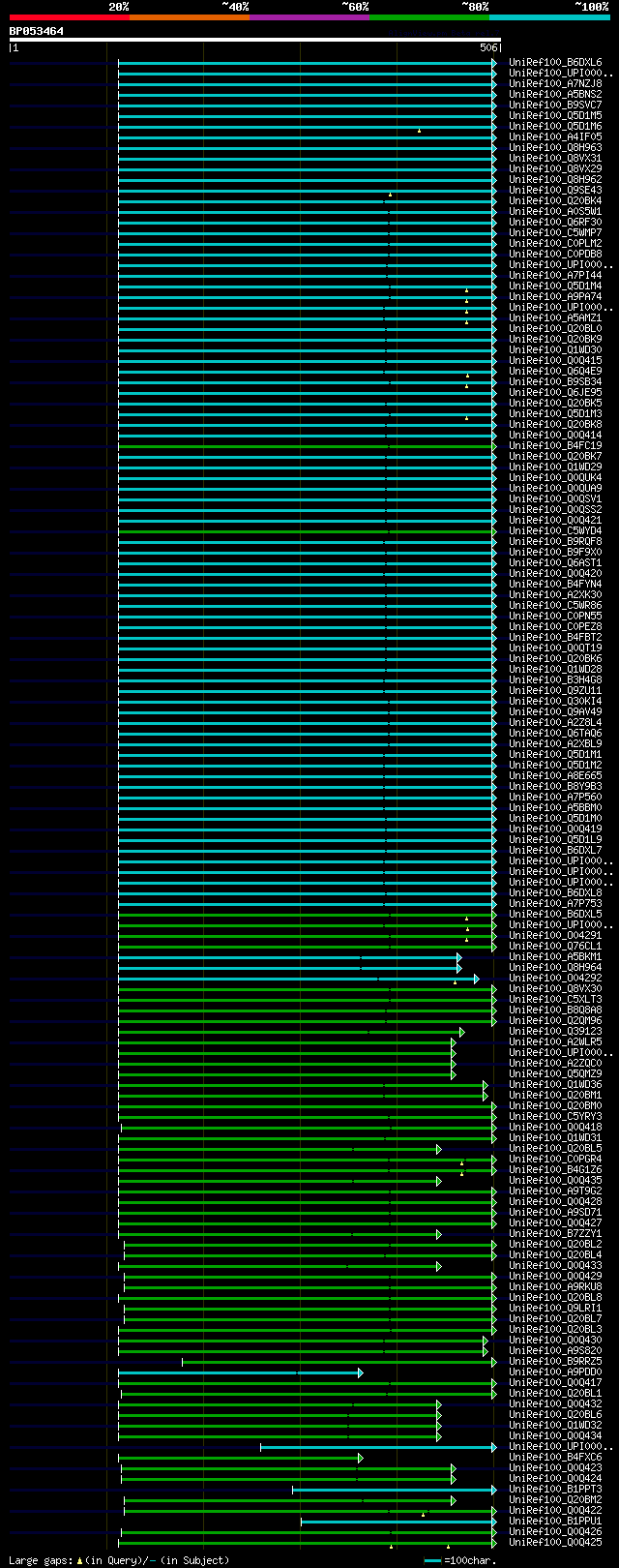Select hit label UniRef100_Q9AV49
Image resolution: width=619 pixels, height=1568 pixels.
click(555, 712)
